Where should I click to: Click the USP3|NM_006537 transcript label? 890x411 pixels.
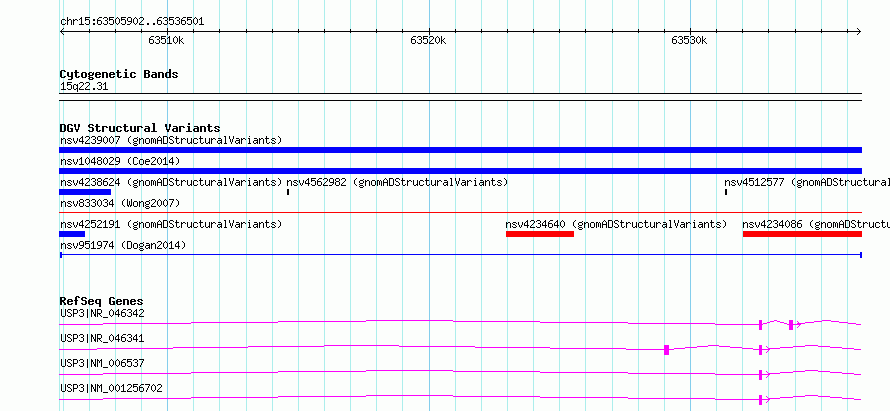click(102, 363)
